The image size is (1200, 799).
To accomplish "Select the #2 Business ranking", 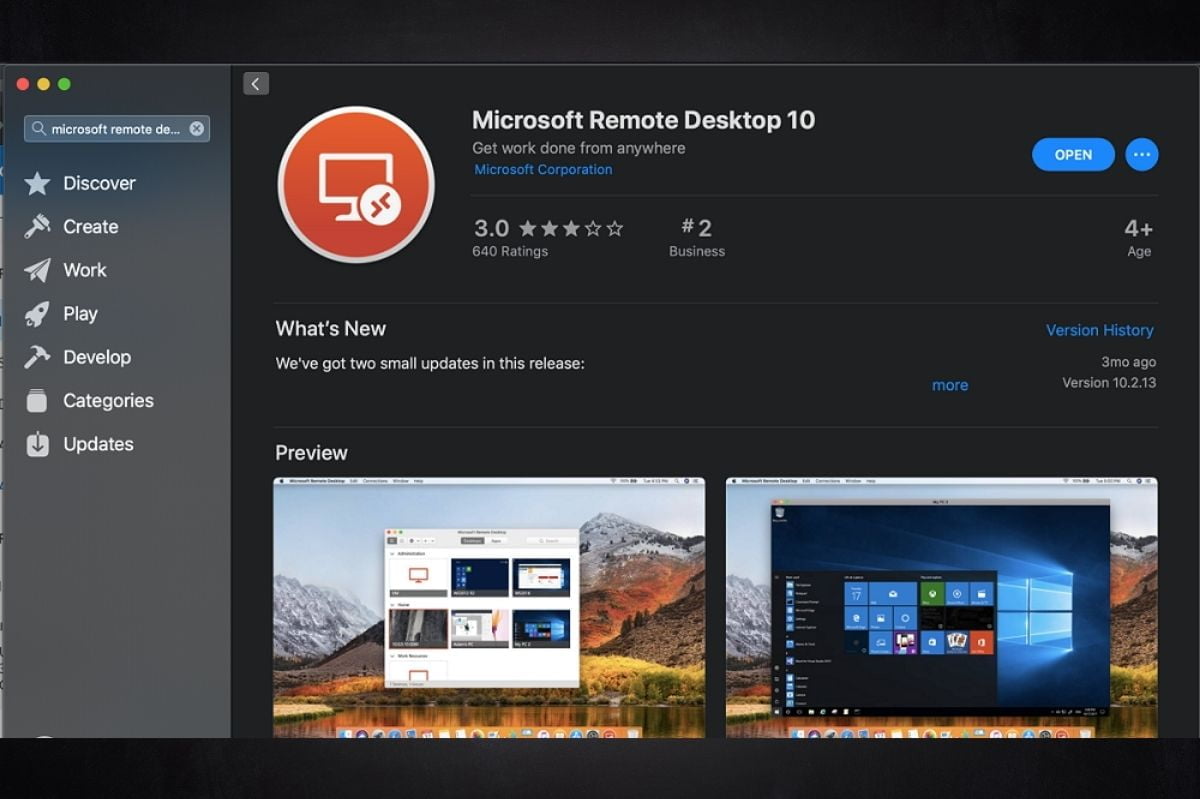I will 696,238.
